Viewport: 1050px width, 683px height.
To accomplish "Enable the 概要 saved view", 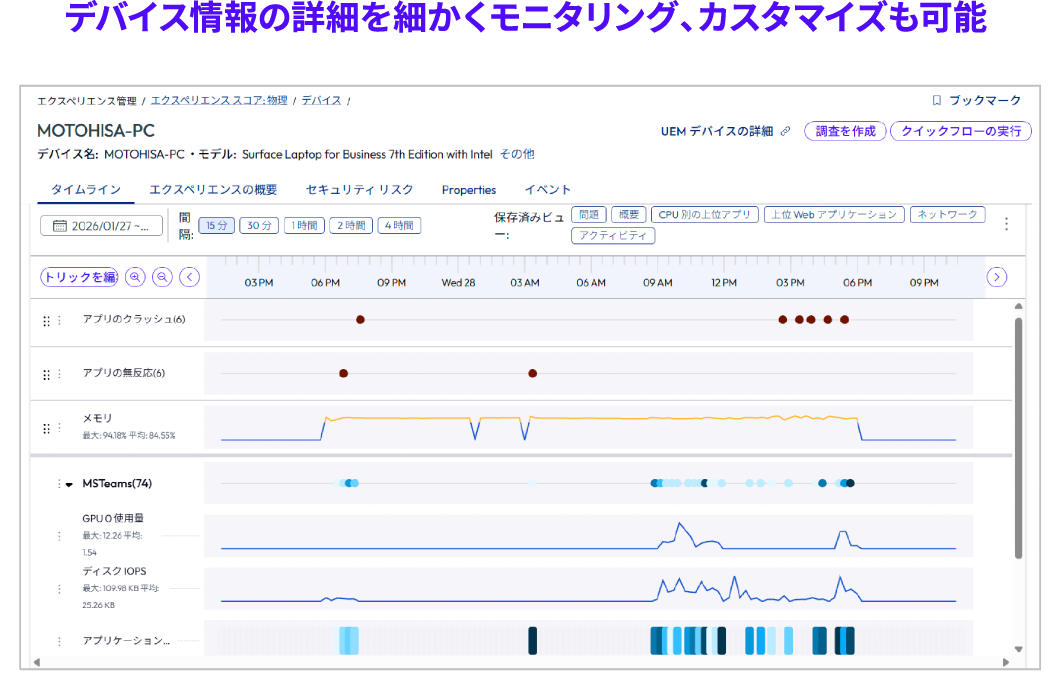I will [x=628, y=214].
